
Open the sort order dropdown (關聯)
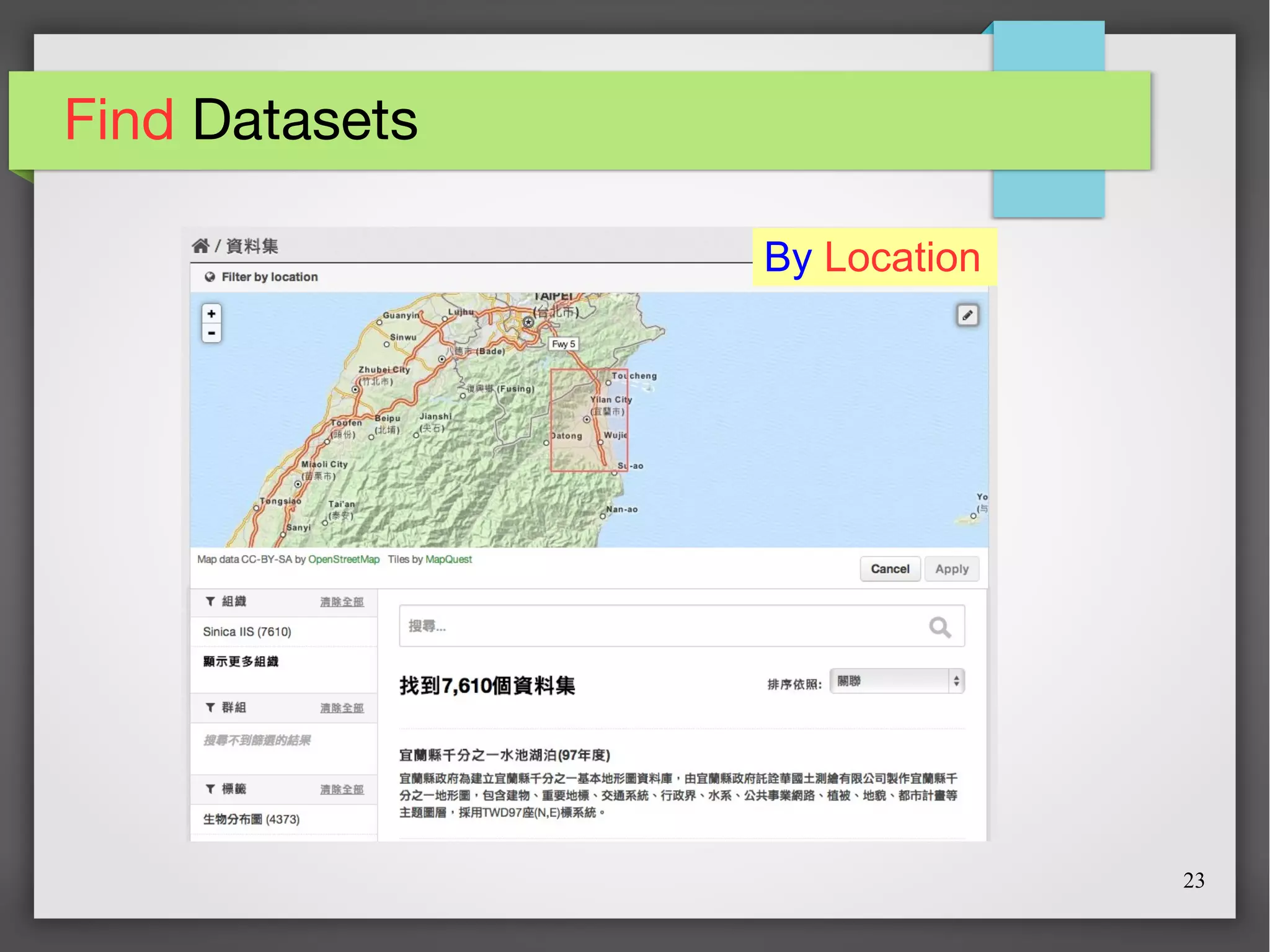[897, 681]
